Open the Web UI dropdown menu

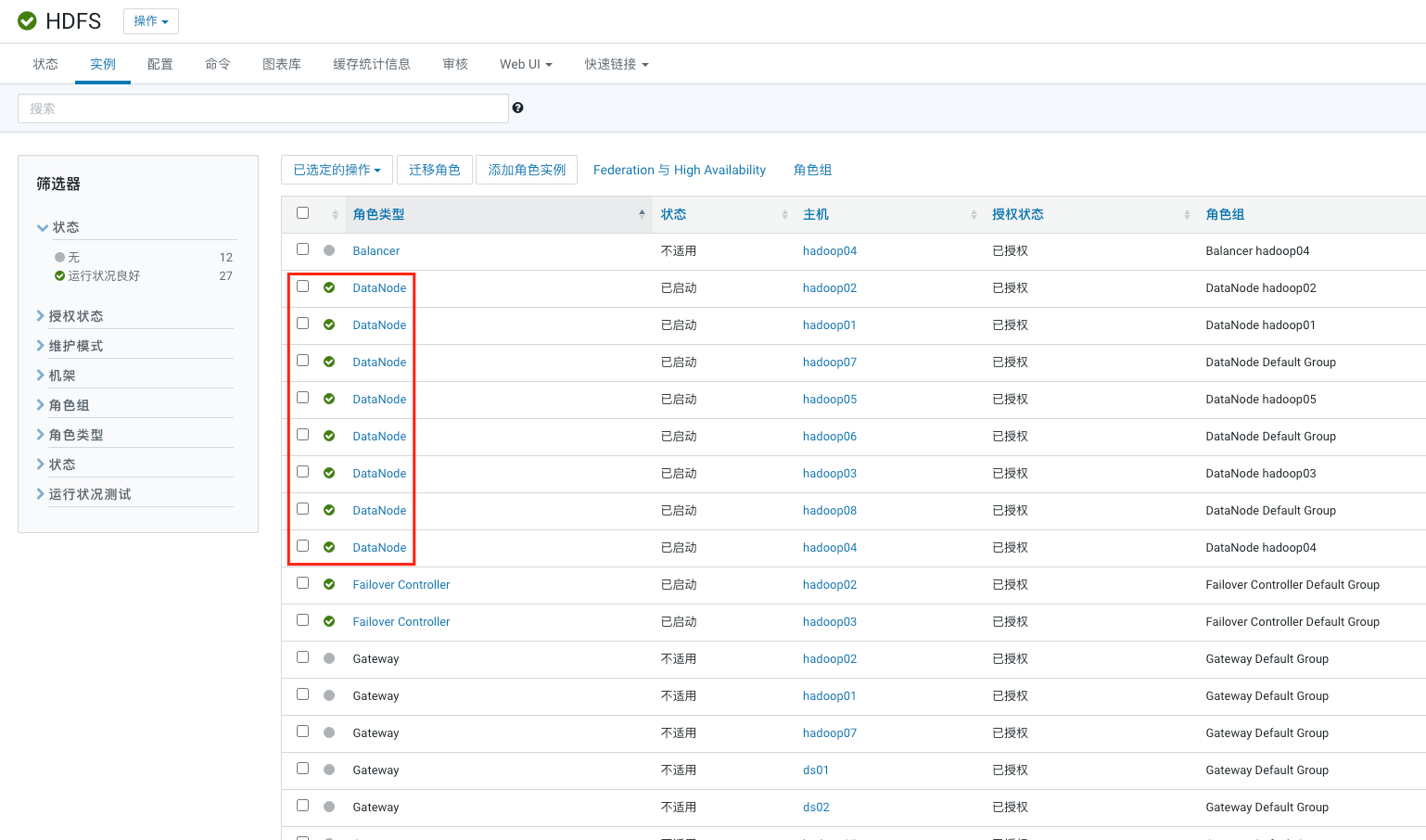click(x=526, y=64)
